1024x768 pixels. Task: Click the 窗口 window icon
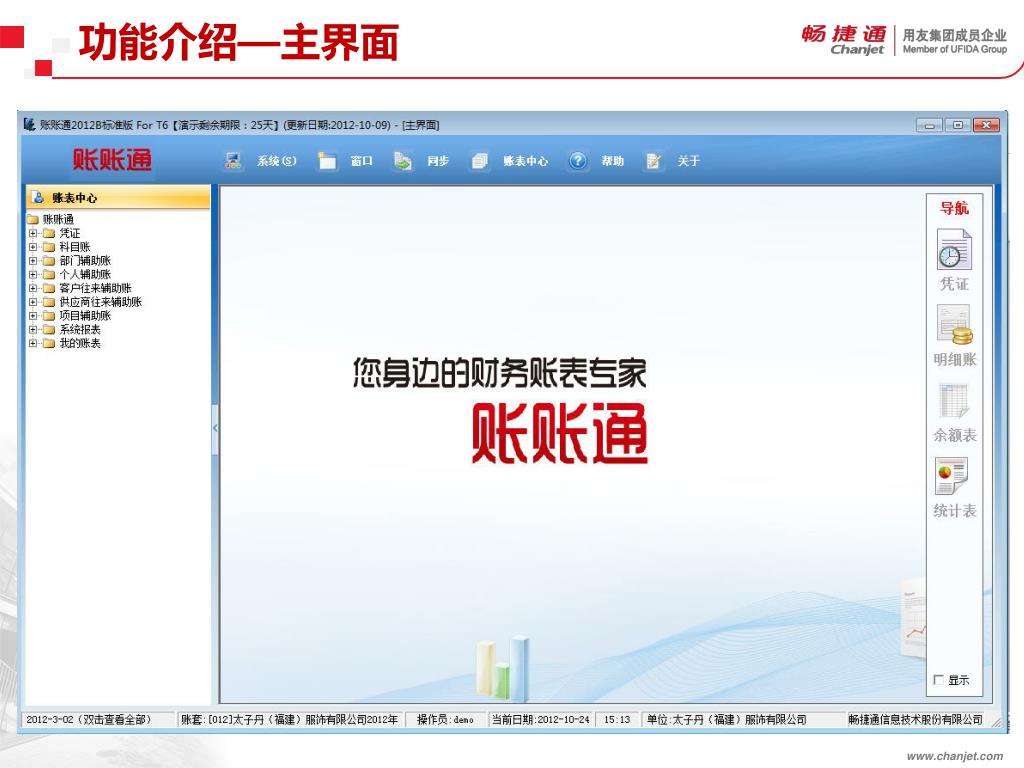327,161
